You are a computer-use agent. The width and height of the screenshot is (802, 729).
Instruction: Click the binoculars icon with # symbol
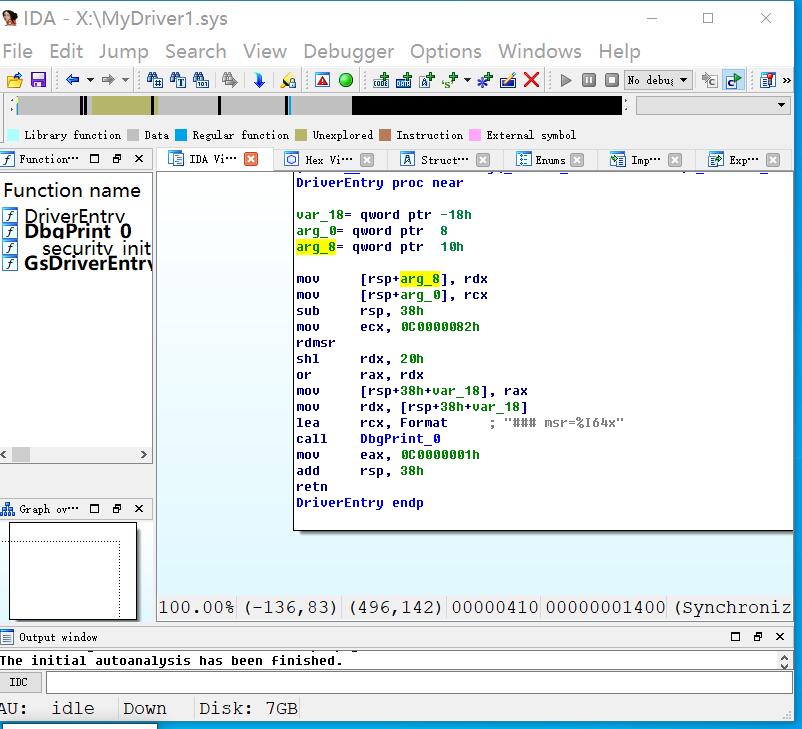(x=154, y=80)
